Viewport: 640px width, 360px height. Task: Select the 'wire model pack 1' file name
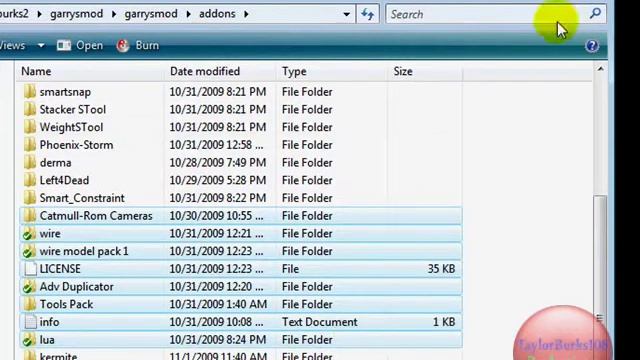[x=84, y=251]
